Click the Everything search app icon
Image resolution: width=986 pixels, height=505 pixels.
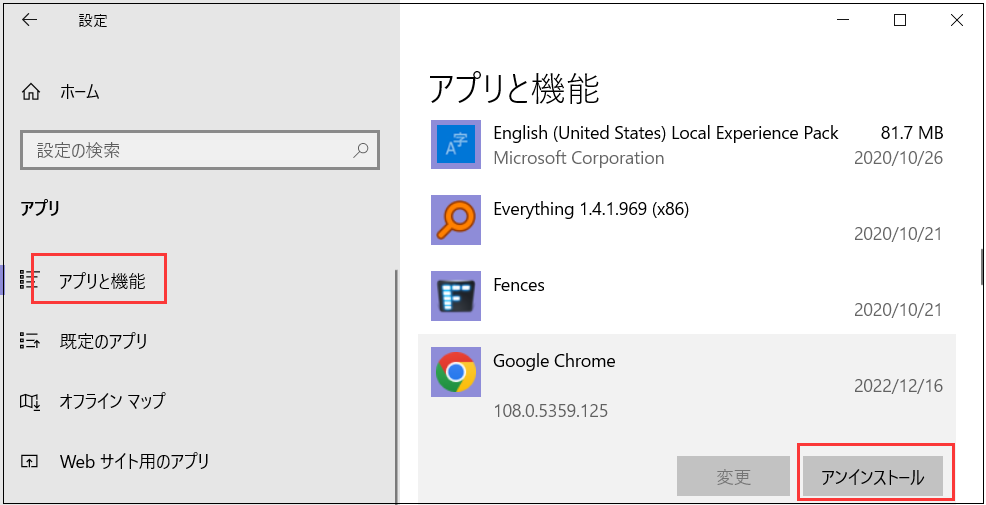pos(456,220)
